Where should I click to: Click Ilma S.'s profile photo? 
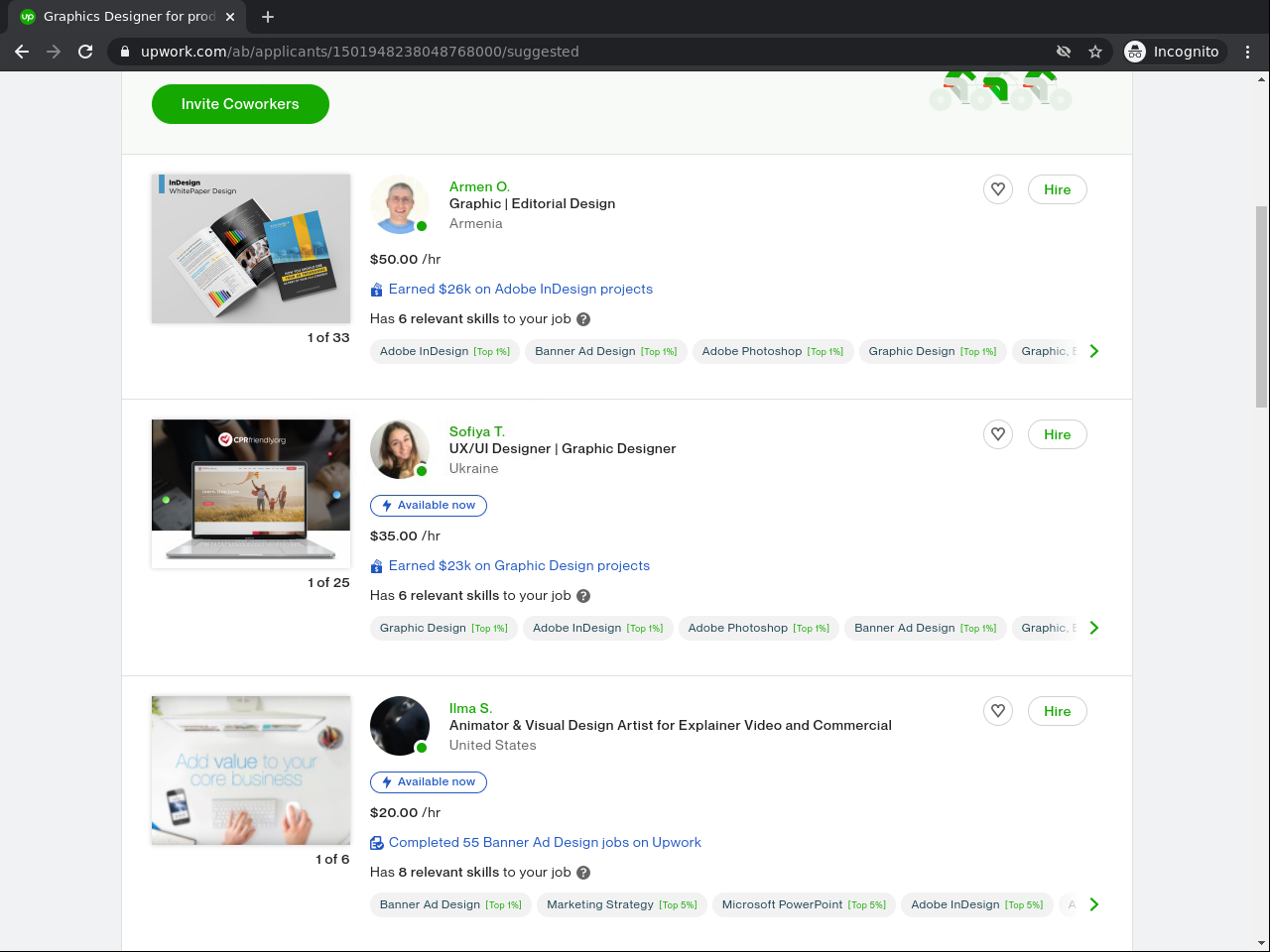click(x=400, y=726)
